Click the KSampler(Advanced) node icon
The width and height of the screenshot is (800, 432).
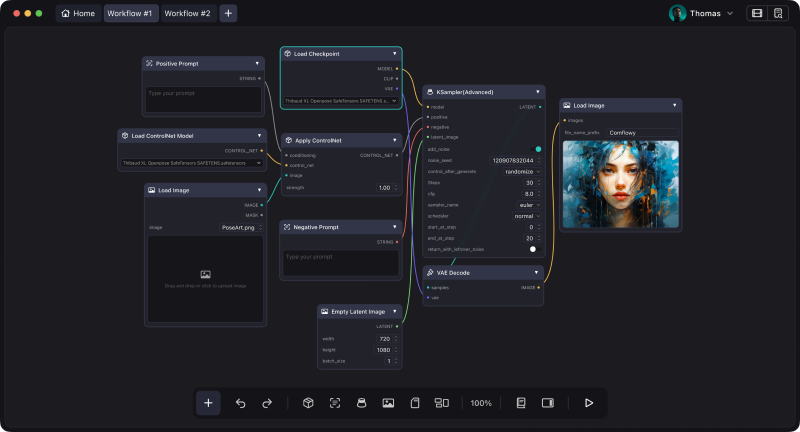pos(430,92)
